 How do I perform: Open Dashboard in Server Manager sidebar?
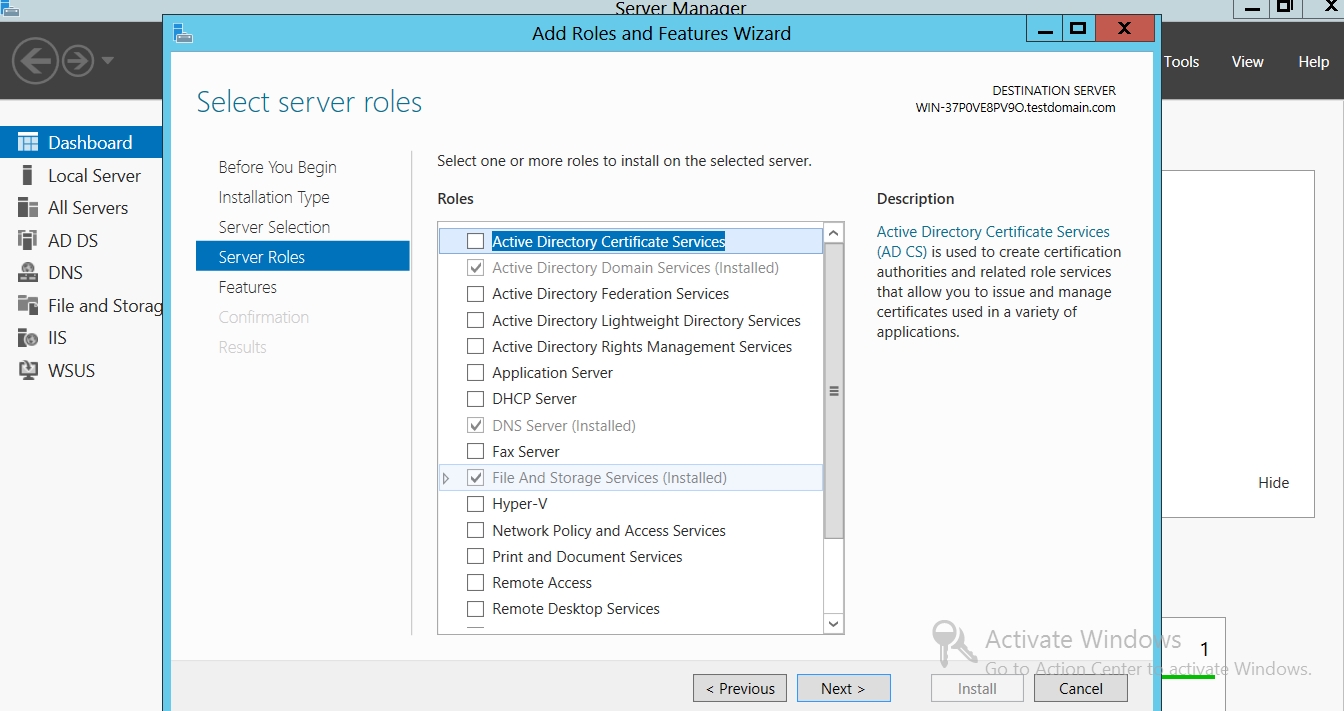point(81,142)
